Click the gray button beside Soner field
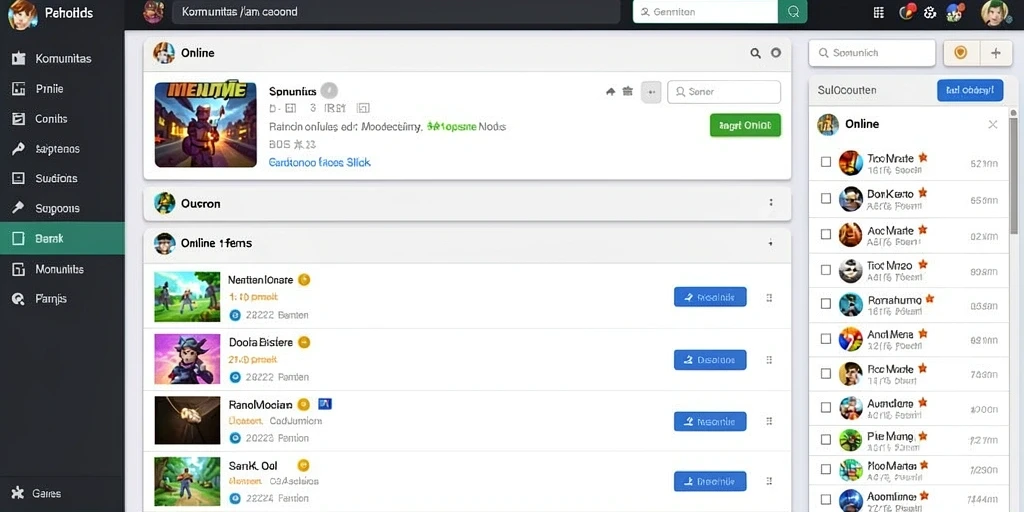The height and width of the screenshot is (512, 1024). (x=651, y=92)
